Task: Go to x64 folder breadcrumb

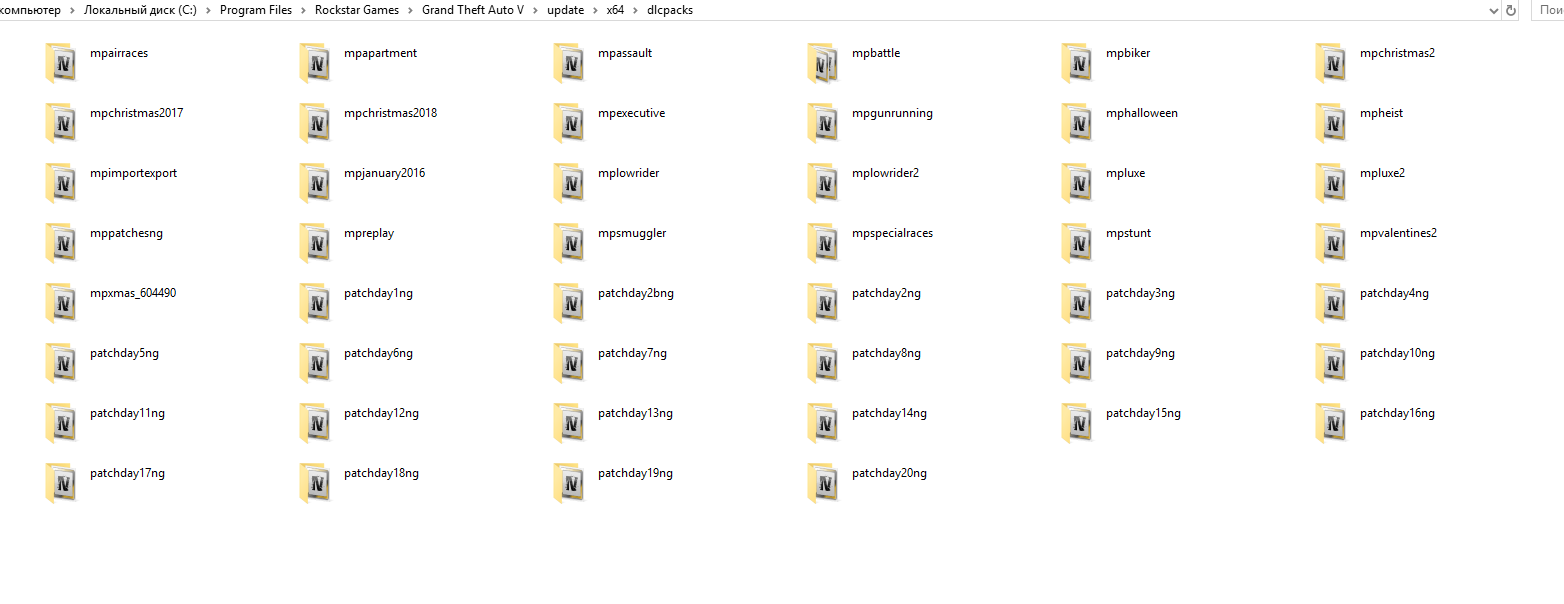Action: coord(615,10)
